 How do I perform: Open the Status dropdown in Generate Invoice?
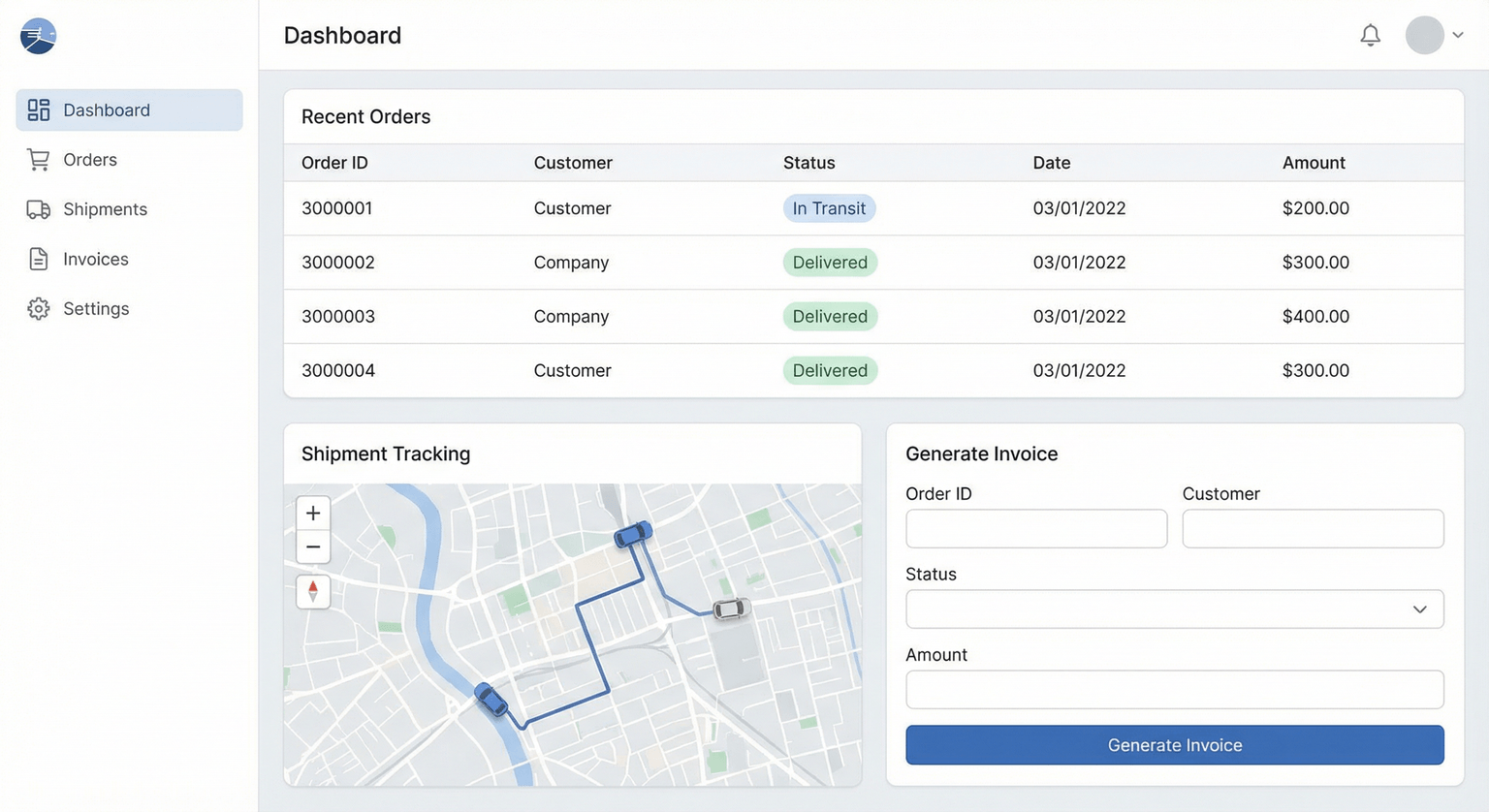click(1174, 609)
